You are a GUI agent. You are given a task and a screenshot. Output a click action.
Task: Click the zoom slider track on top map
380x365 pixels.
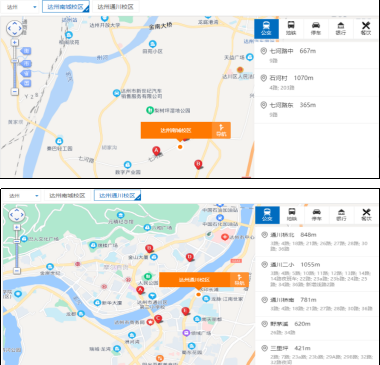[x=15, y=67]
